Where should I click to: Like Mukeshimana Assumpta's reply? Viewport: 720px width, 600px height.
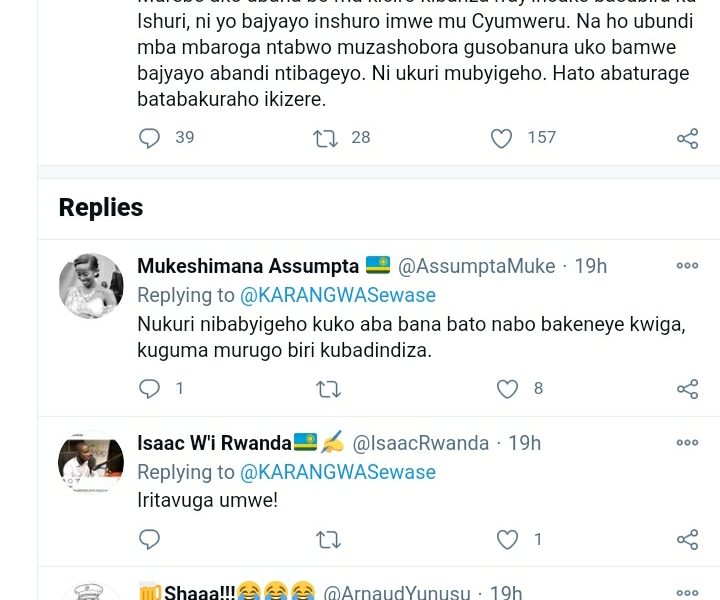click(x=508, y=389)
